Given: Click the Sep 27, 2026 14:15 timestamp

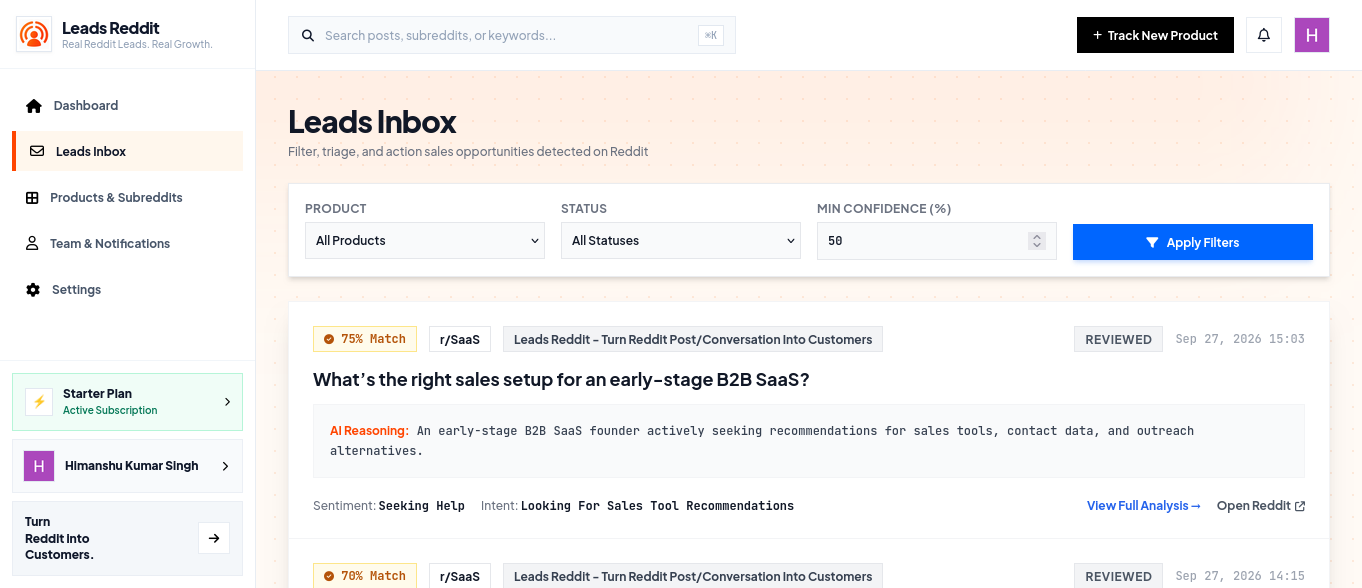Looking at the screenshot, I should (1240, 576).
